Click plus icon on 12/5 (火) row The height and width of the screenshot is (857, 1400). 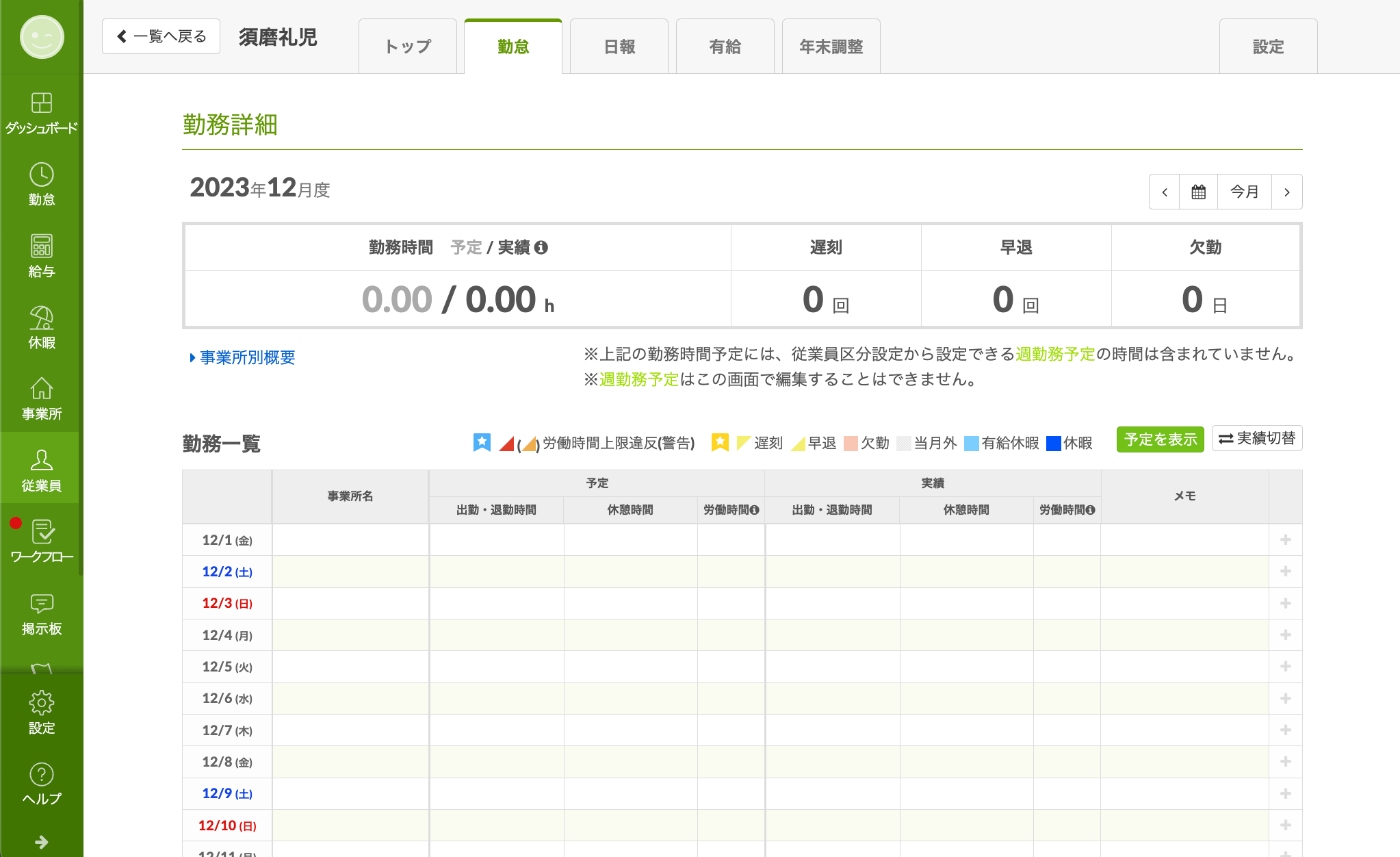click(1285, 667)
